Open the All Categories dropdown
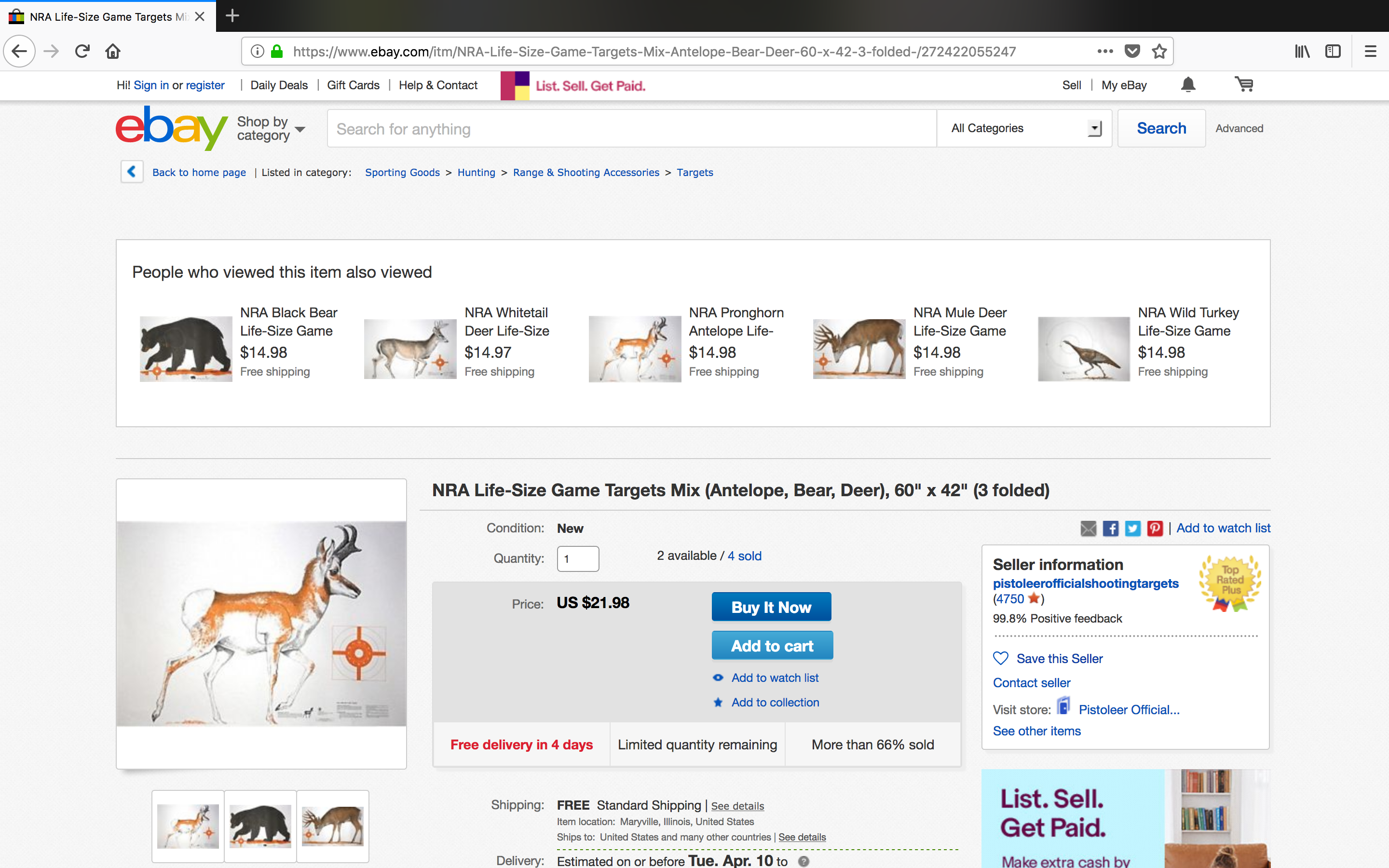This screenshot has width=1389, height=868. [1024, 129]
